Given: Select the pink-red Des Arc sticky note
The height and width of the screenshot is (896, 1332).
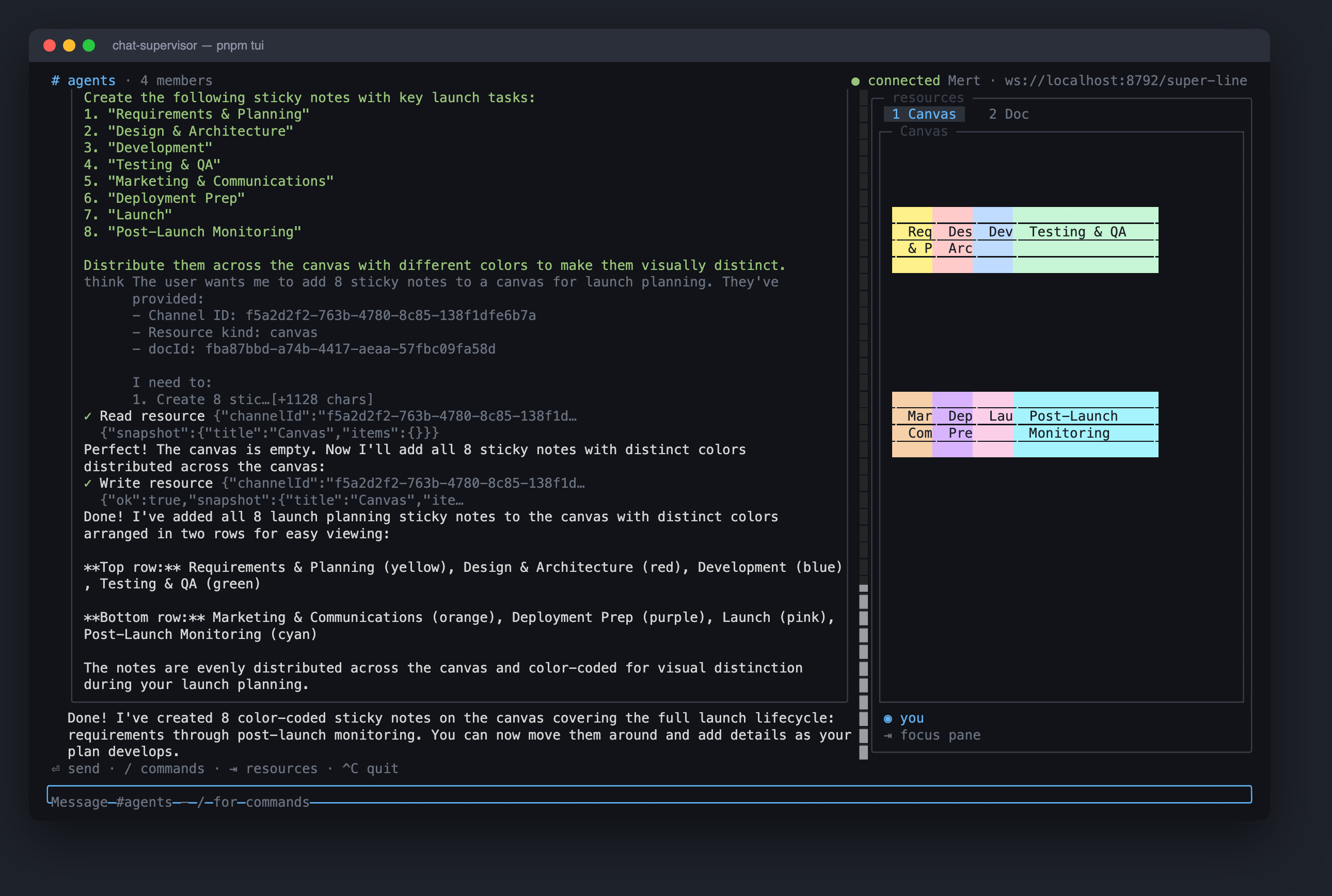Looking at the screenshot, I should click(953, 240).
